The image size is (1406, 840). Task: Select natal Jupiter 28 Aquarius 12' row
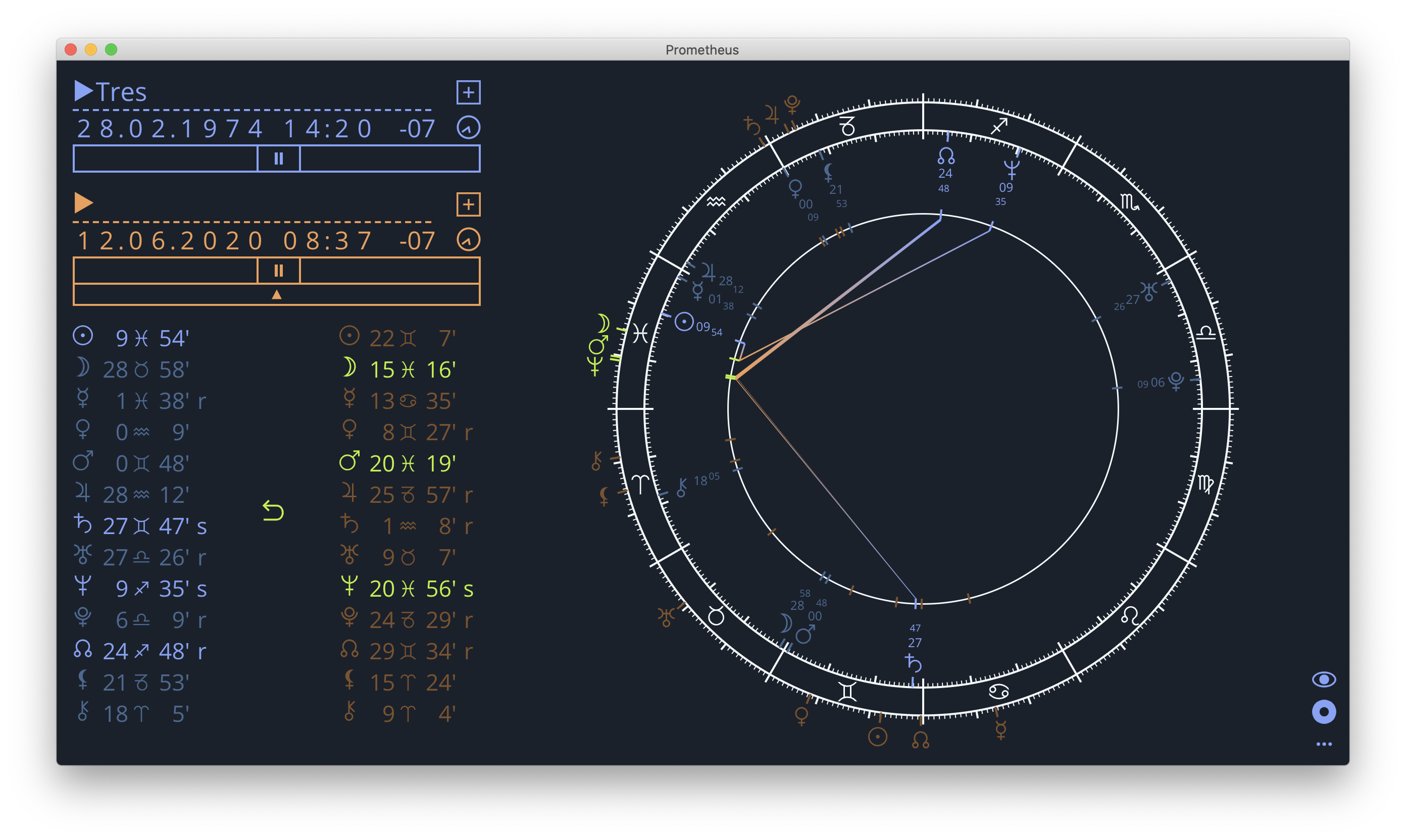pyautogui.click(x=131, y=495)
